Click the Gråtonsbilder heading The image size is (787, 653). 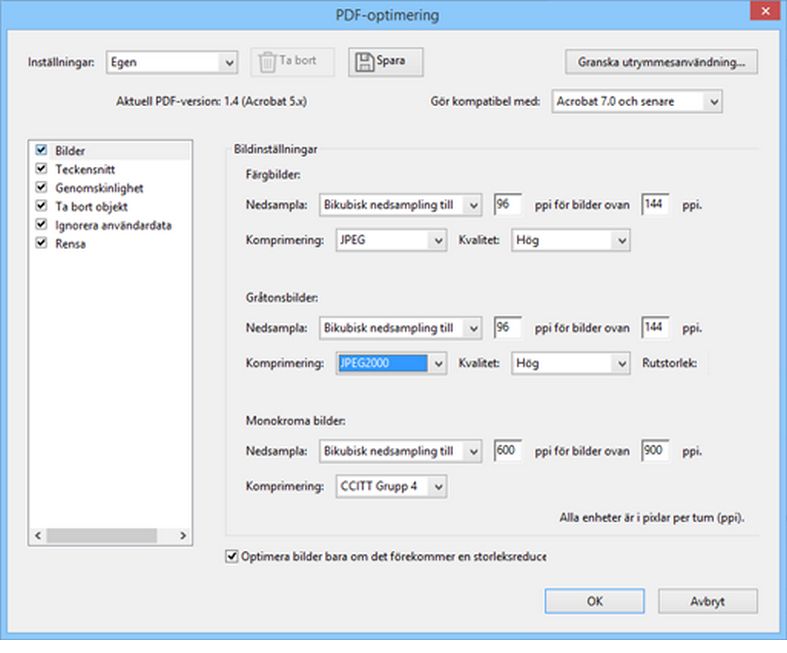282,298
